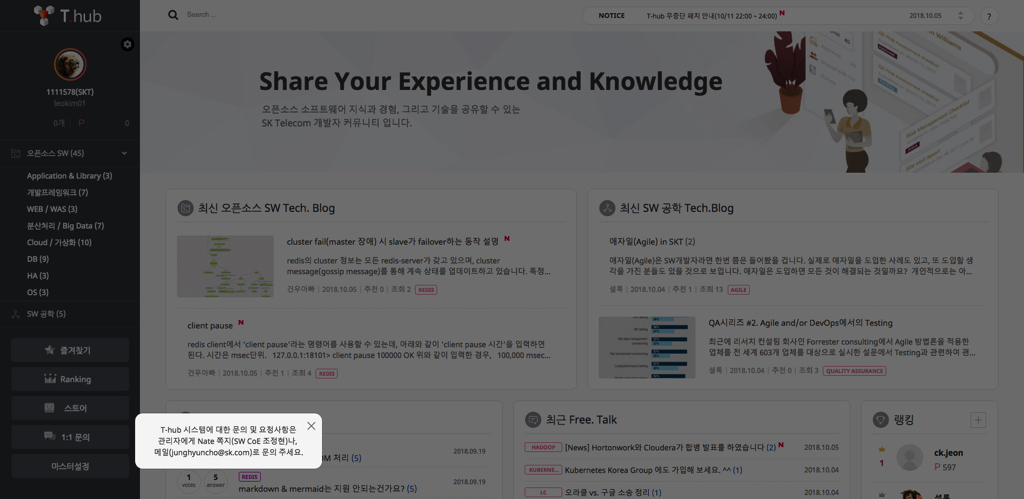This screenshot has height=499, width=1024.
Task: Select OS (3) category
Action: [37, 293]
